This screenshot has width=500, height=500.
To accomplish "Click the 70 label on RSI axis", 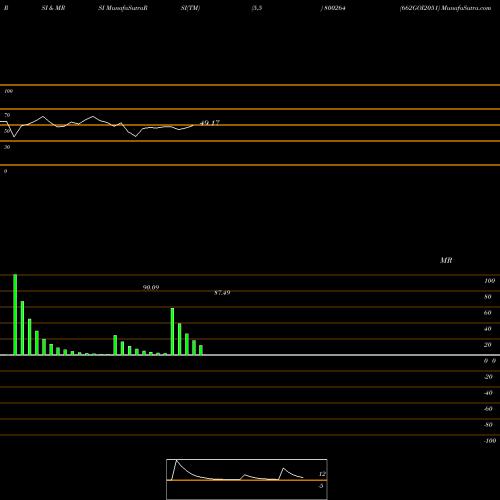I will point(7,115).
